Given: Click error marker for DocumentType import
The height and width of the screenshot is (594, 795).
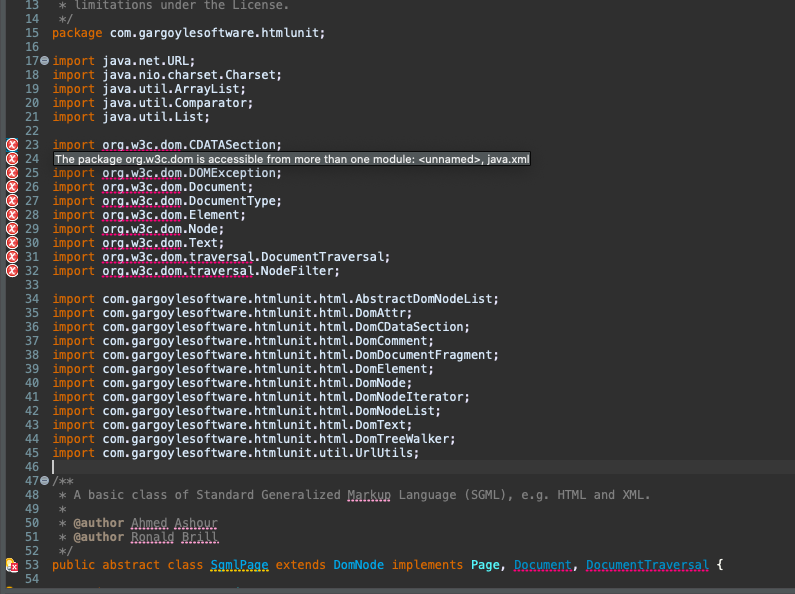Looking at the screenshot, I should tap(12, 201).
